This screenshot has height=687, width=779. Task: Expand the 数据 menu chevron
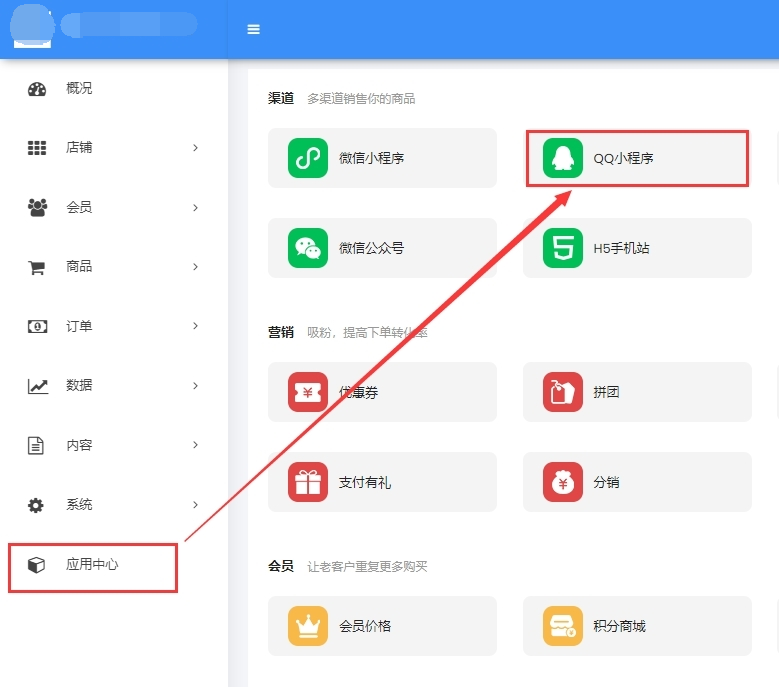point(195,385)
